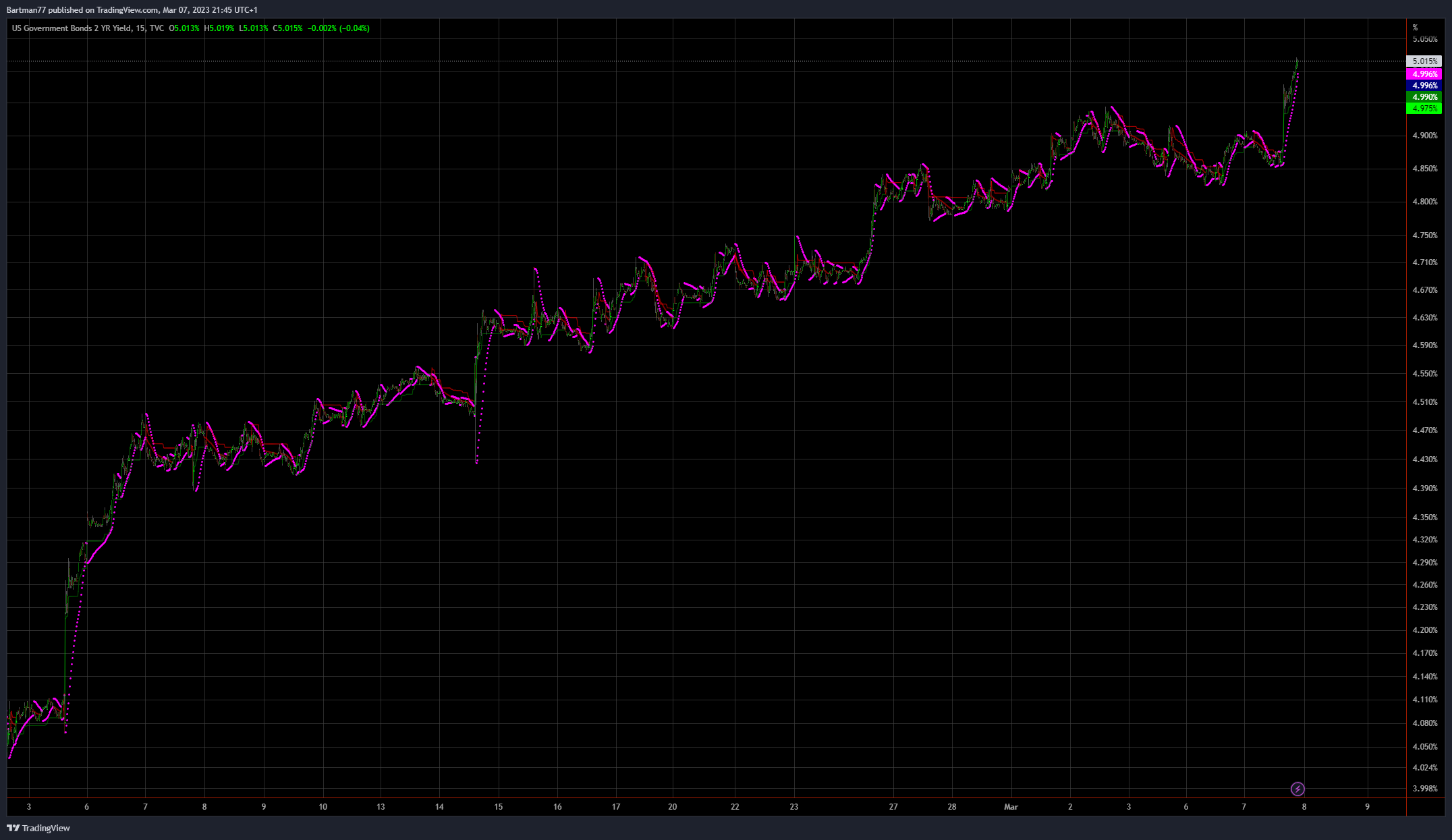This screenshot has width=1452, height=840.
Task: Click the O5.013% open value in legend
Action: 184,28
